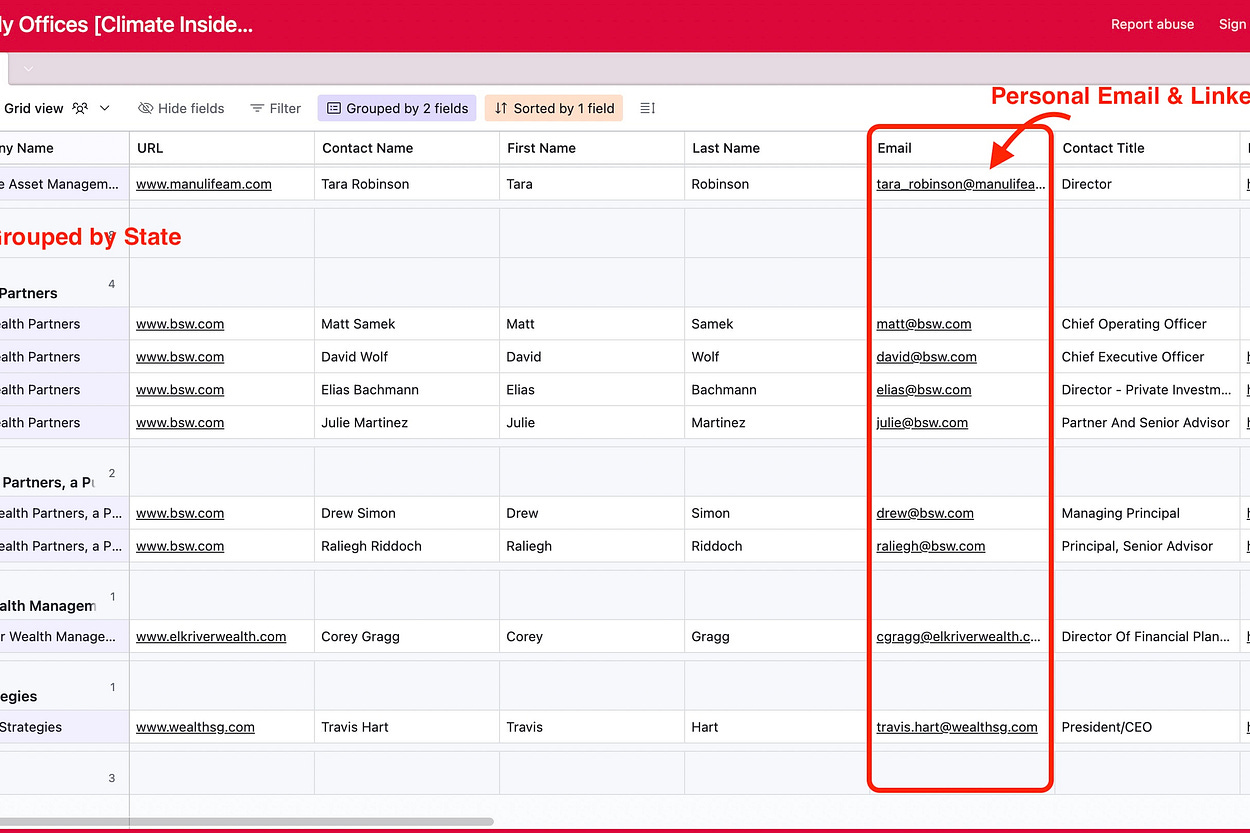Select the Director title cell in Tara's row
Viewport: 1250px width, 833px height.
pos(1147,184)
